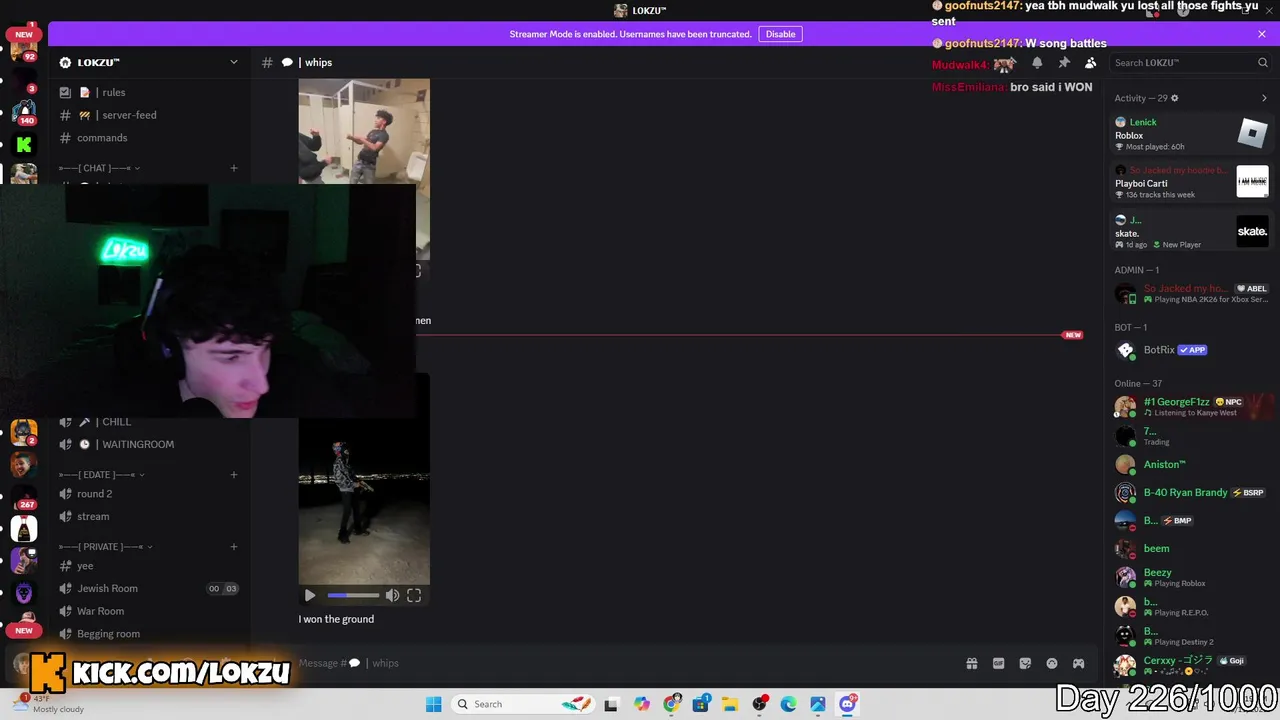Open the server with 140 badge

(24, 110)
